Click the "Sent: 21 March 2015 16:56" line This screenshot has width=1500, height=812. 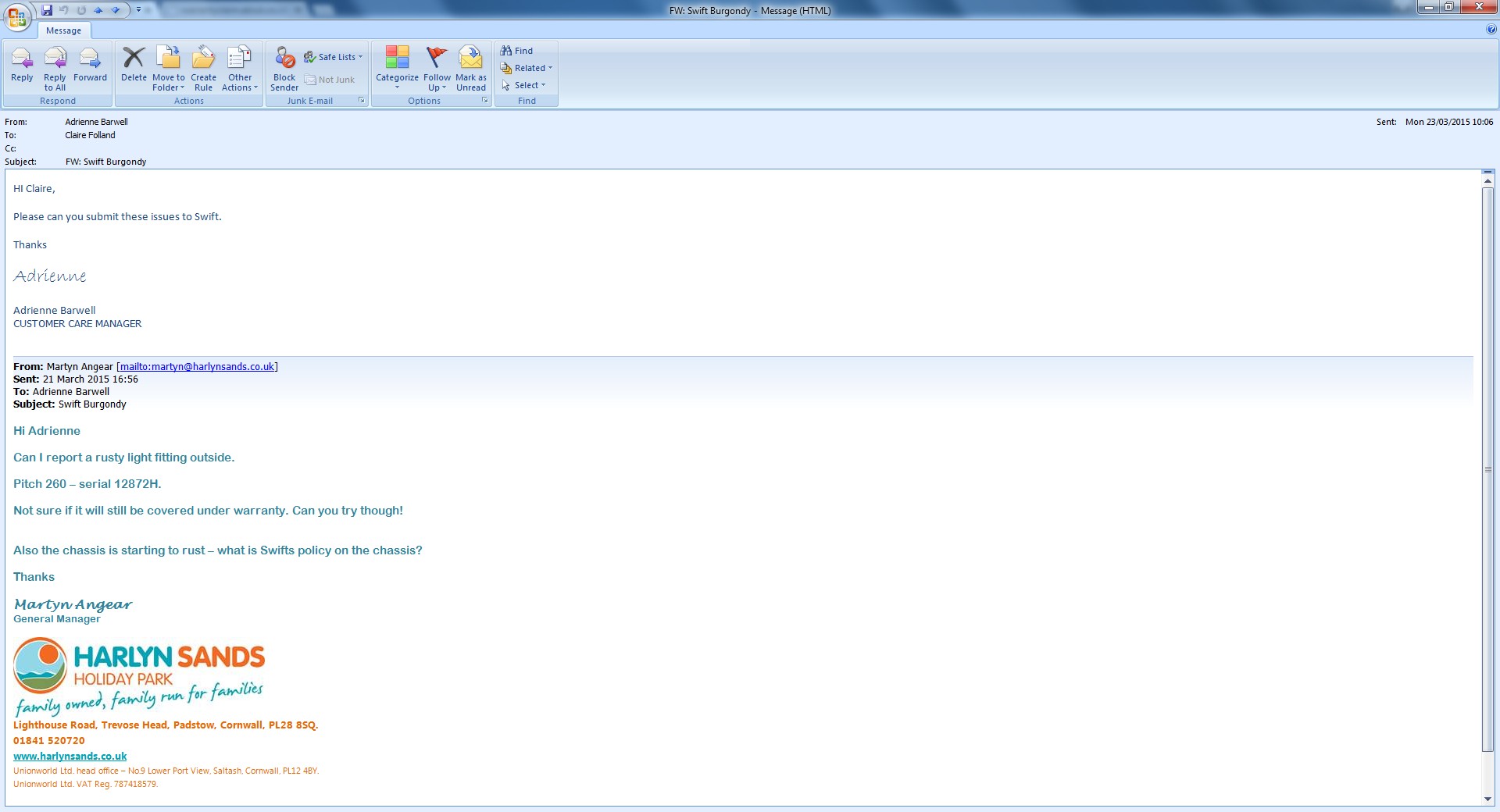76,379
